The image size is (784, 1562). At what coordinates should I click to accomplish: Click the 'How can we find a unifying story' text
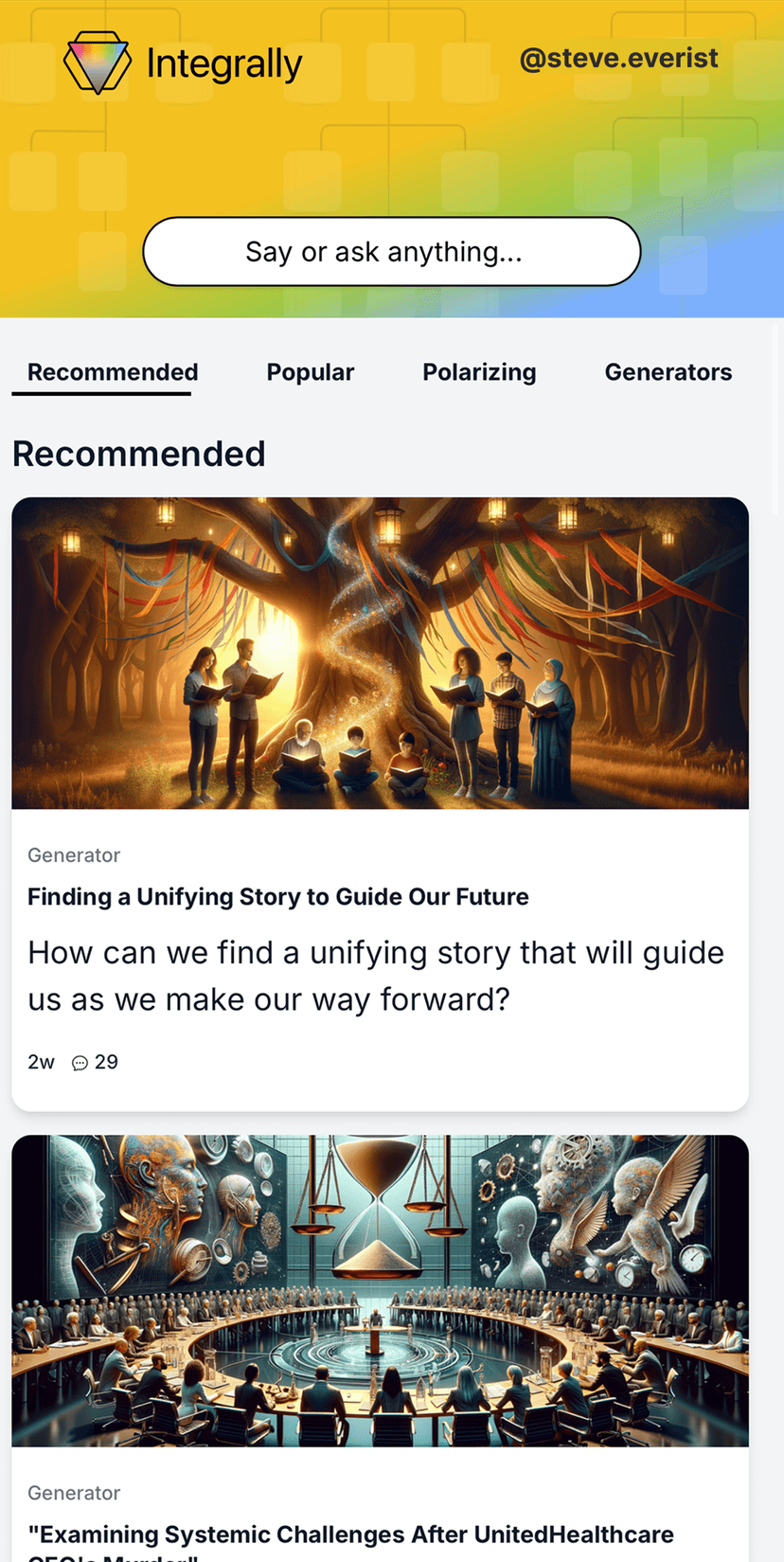[376, 976]
